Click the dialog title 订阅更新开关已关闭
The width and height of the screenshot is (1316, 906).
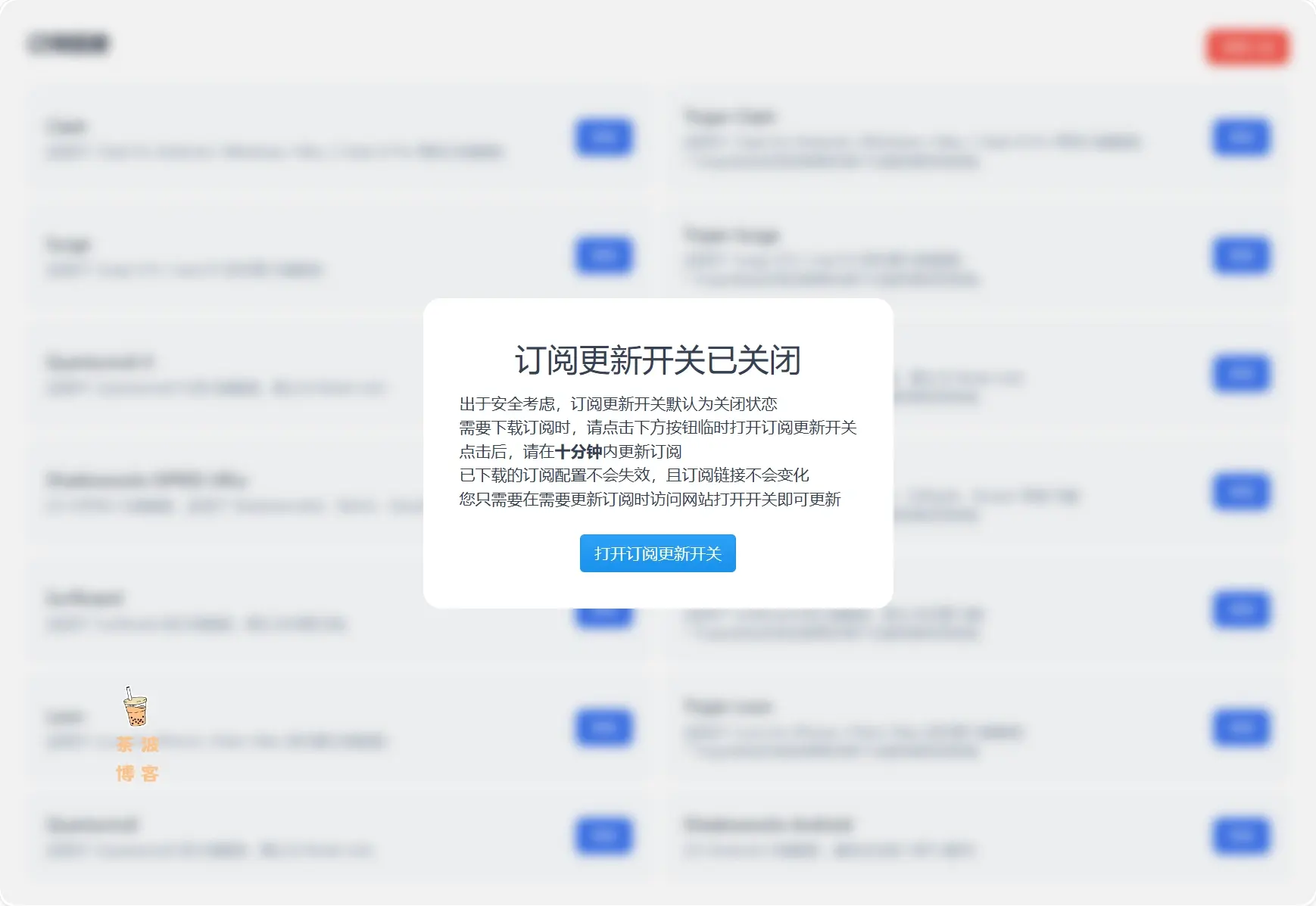coord(657,360)
